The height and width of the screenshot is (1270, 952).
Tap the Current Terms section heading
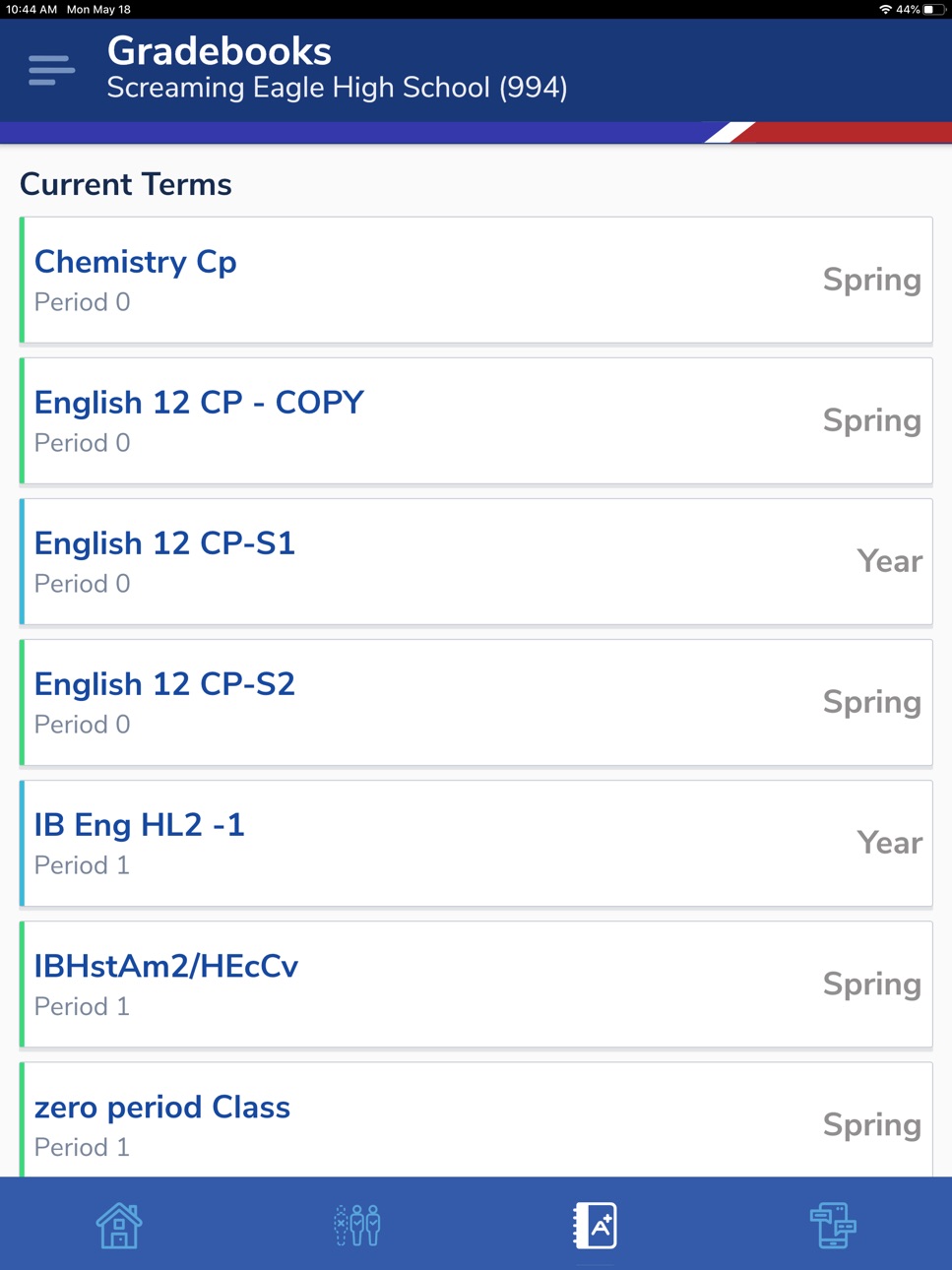(126, 184)
